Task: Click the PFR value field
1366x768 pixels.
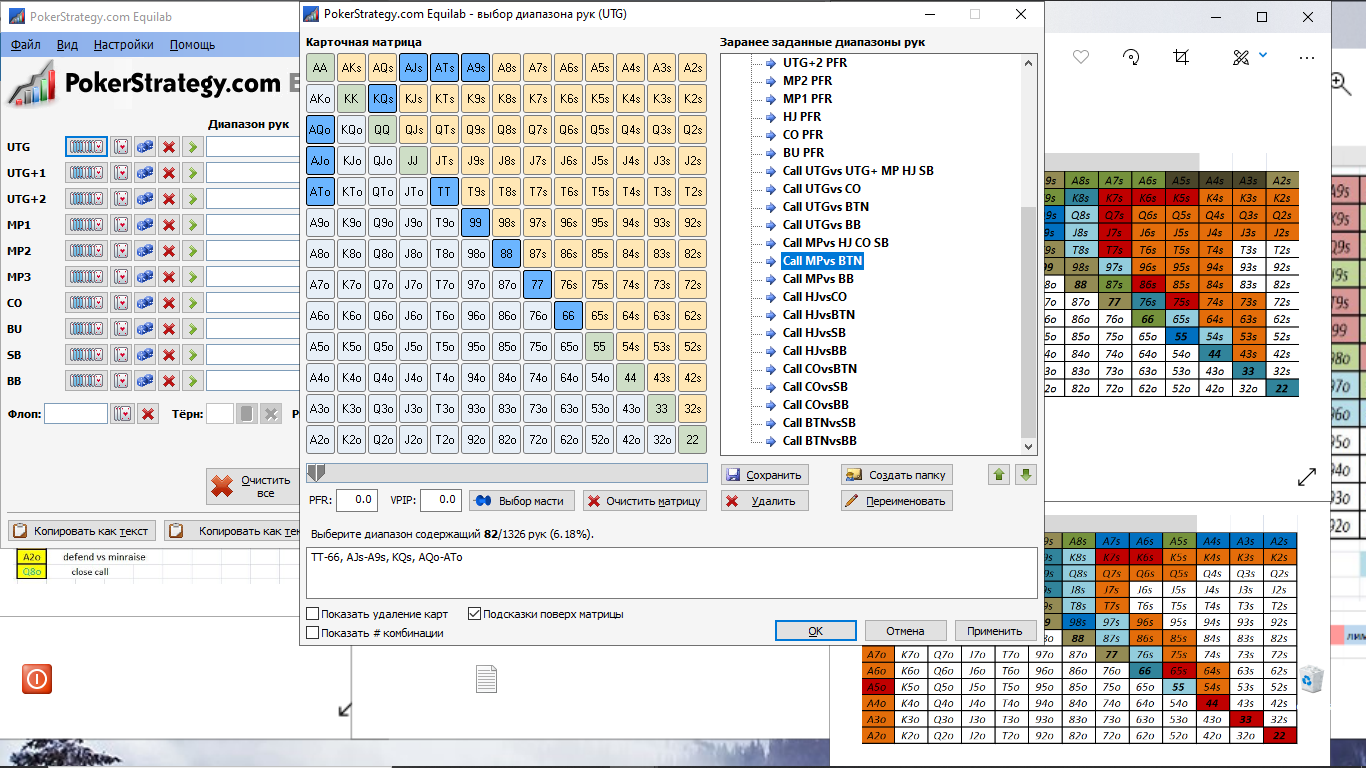Action: tap(356, 500)
